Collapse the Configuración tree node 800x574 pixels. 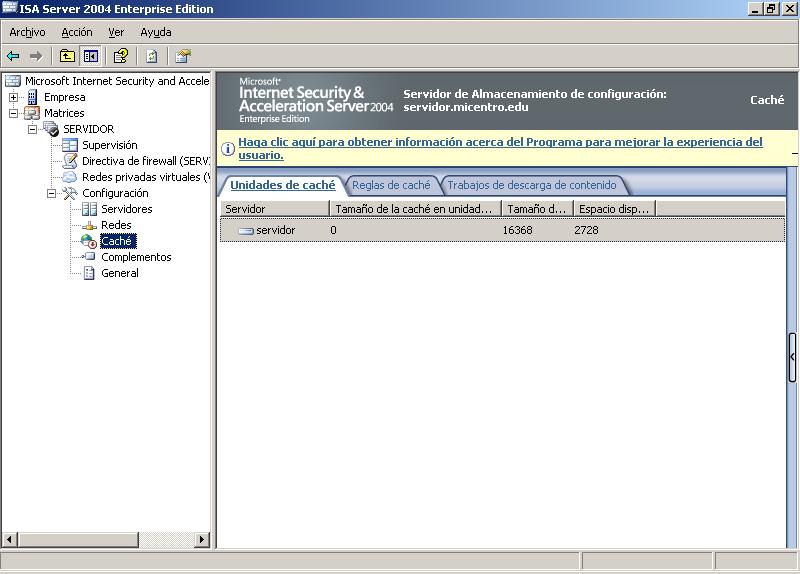[x=52, y=193]
